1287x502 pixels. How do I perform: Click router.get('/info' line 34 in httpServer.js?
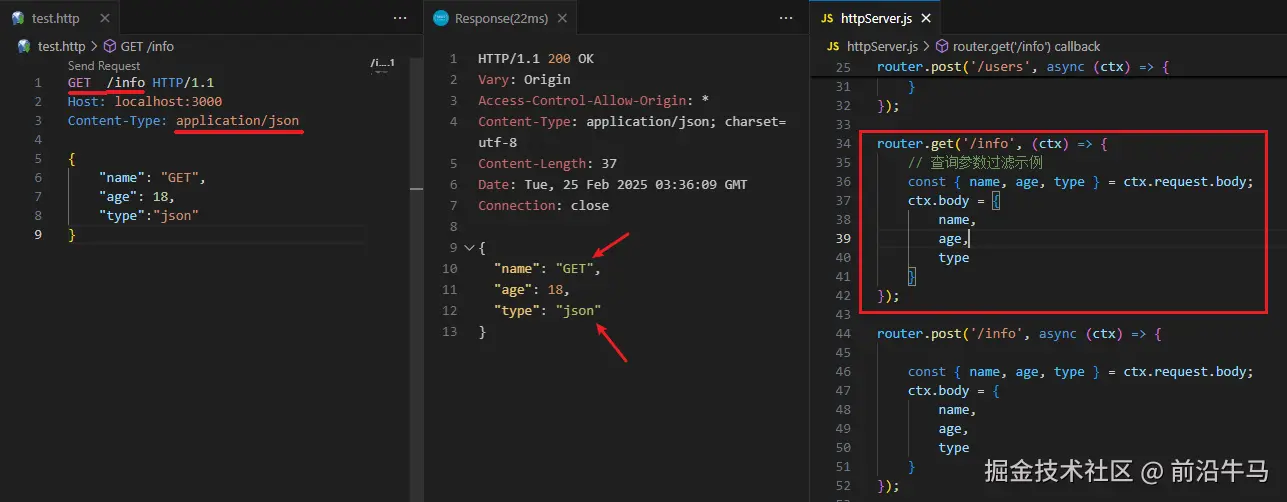click(992, 144)
